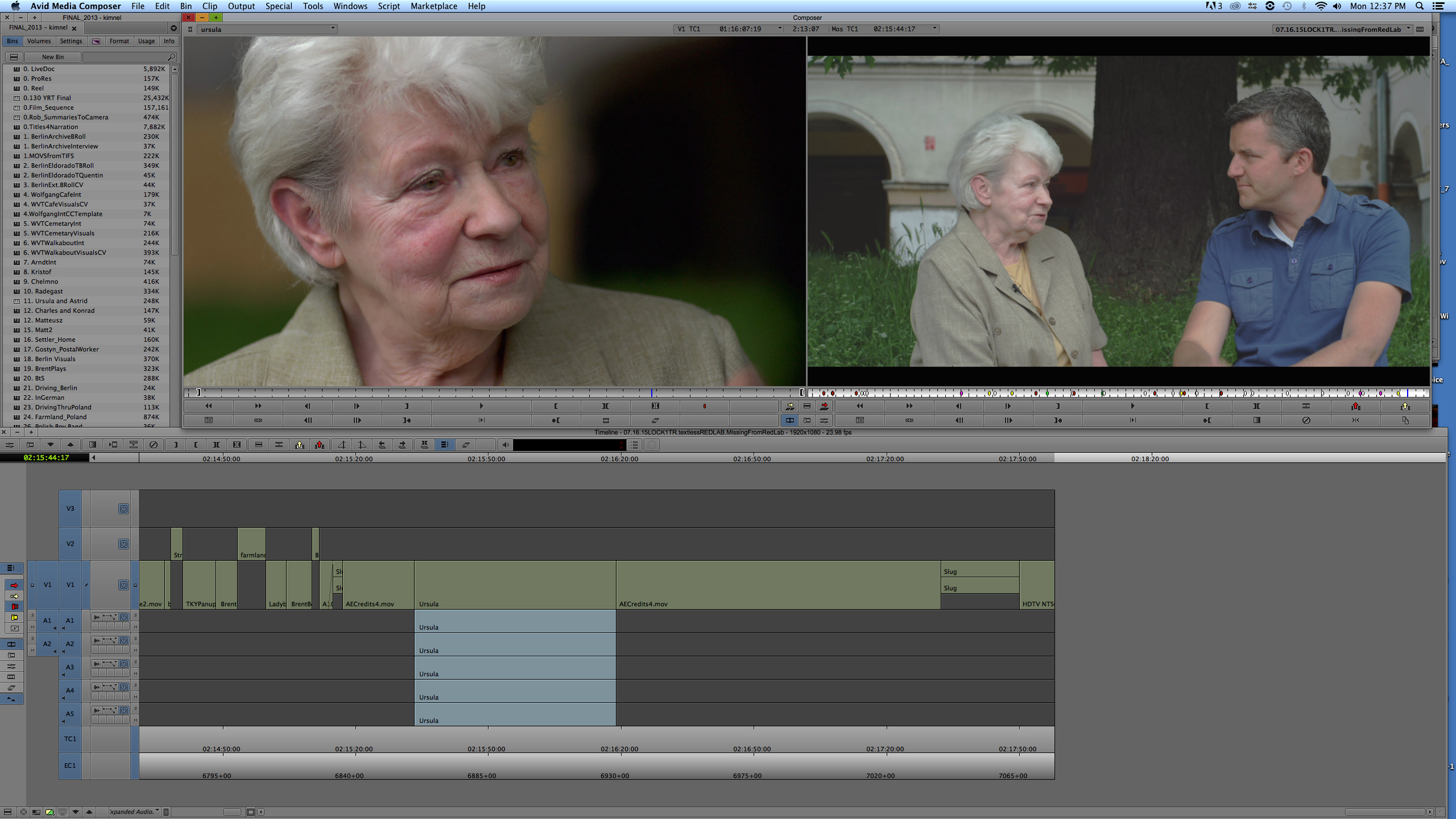Open the Marketplace menu
Viewport: 1456px width, 819px height.
pos(434,6)
